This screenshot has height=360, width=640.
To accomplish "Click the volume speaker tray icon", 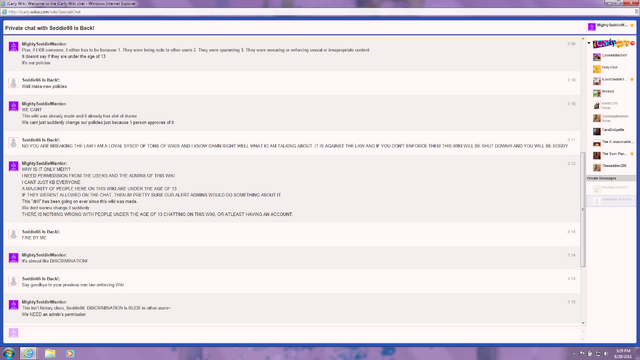I will click(x=606, y=353).
